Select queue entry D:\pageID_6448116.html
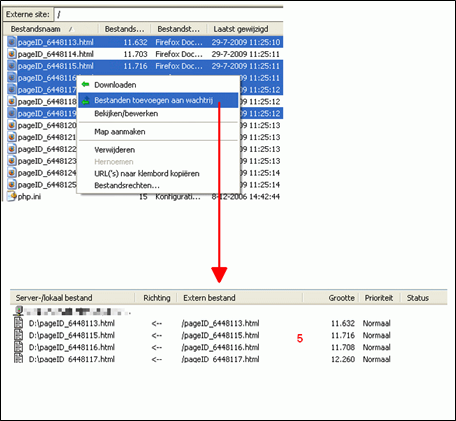456x421 pixels. tap(72, 347)
